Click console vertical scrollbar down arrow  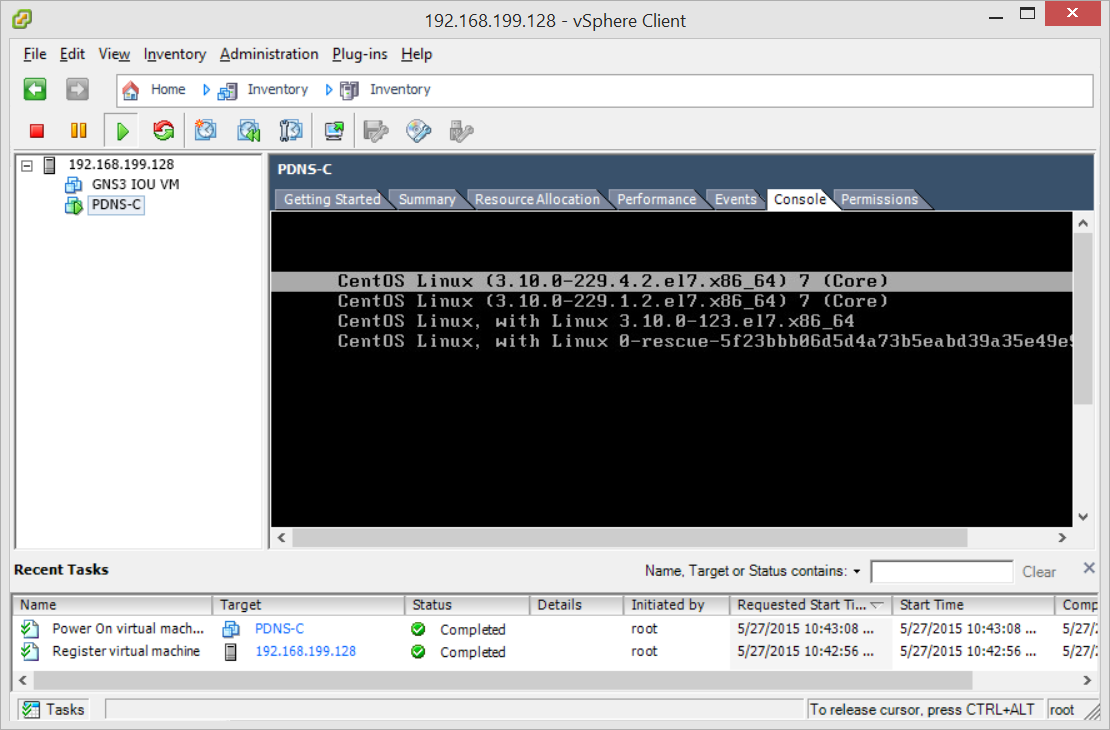[1082, 517]
